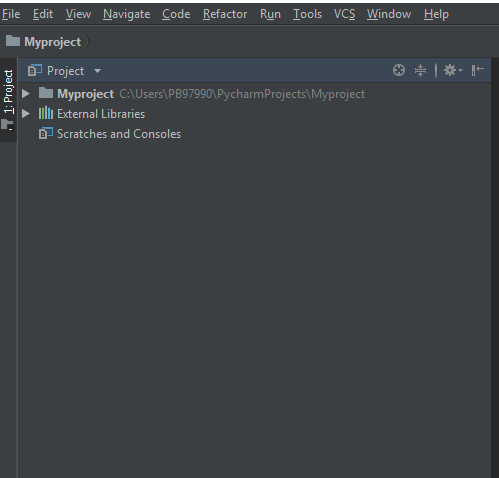The width and height of the screenshot is (499, 478).
Task: Click the Collapse All icon
Action: point(420,70)
